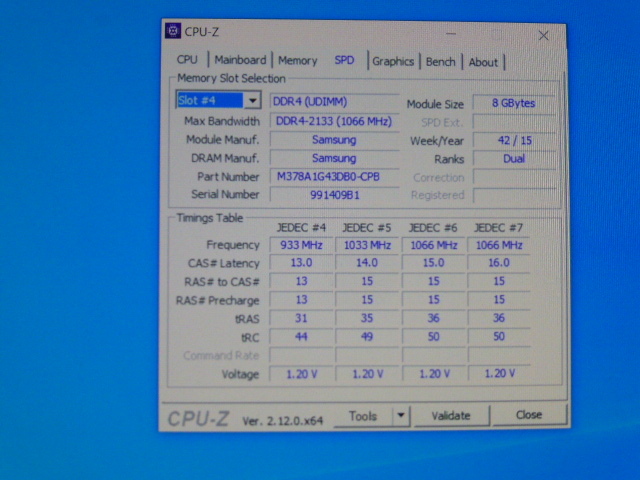The image size is (640, 480).
Task: Switch to the Memory tab
Action: [x=298, y=61]
